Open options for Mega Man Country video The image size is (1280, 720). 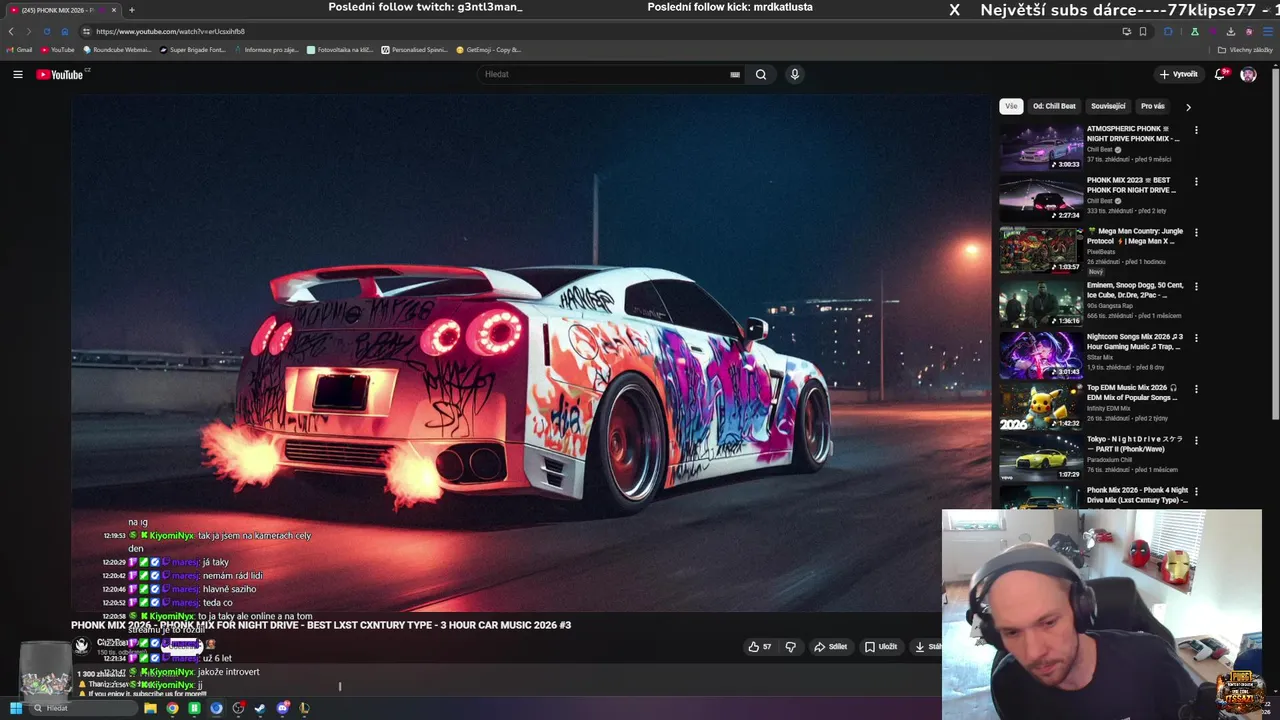(x=1196, y=233)
